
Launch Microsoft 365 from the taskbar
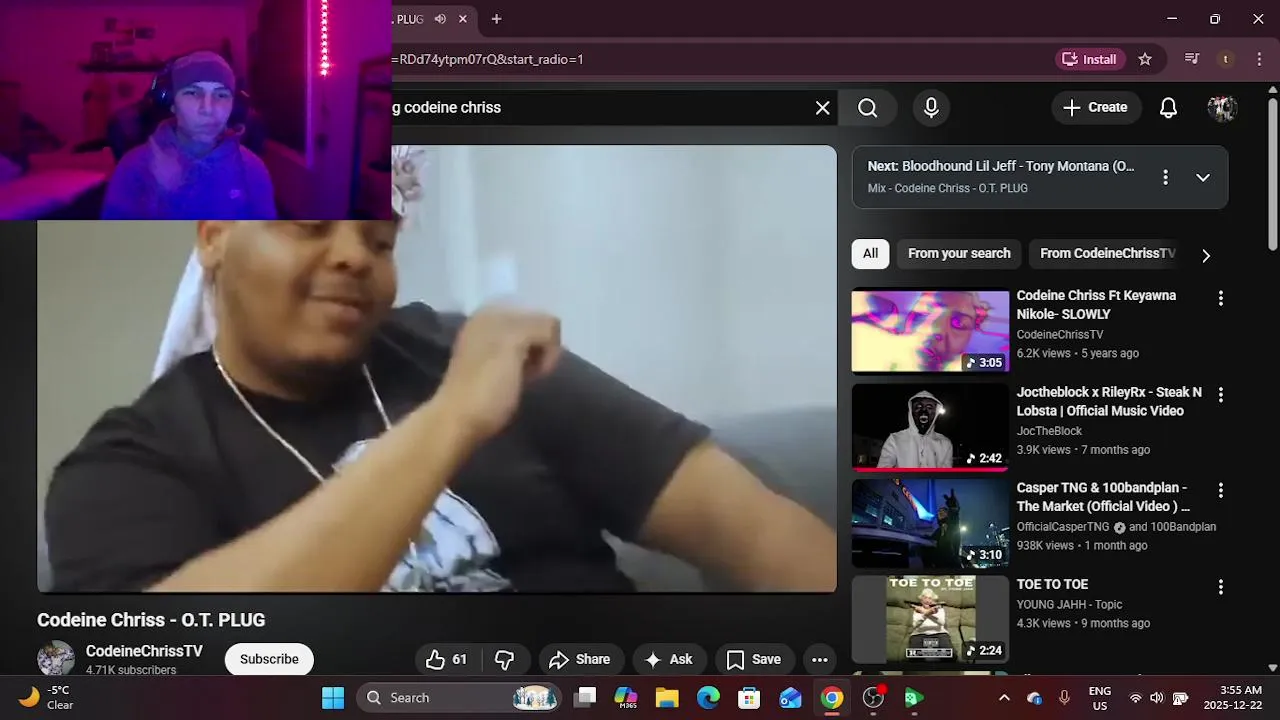click(x=626, y=697)
